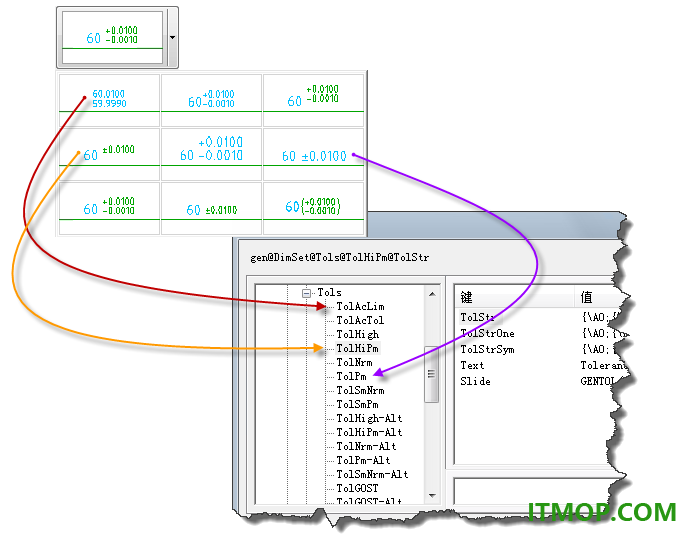Select TolPm-Alt tree item

point(363,461)
